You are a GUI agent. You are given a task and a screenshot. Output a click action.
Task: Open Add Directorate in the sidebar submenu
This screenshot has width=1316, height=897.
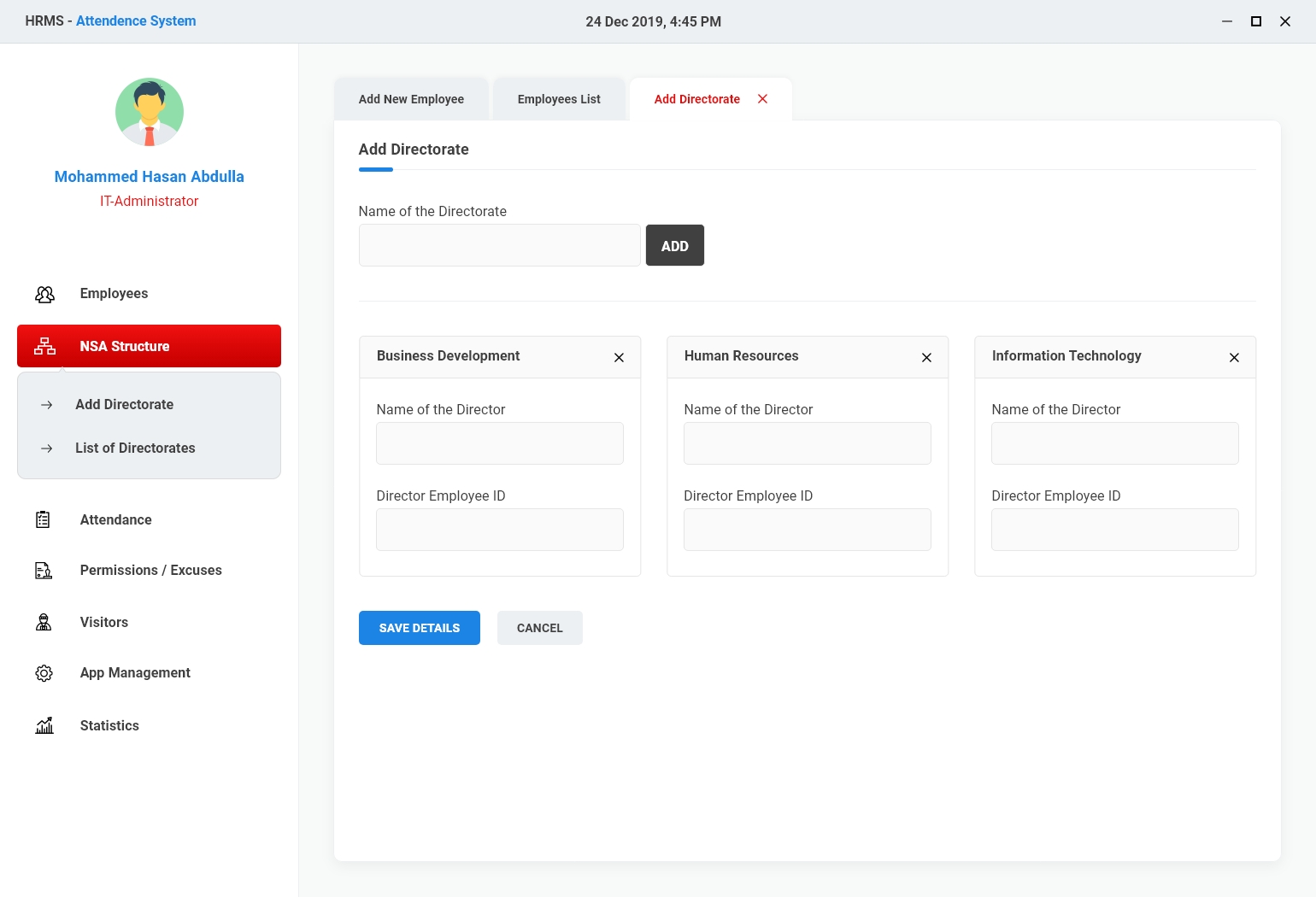[124, 404]
